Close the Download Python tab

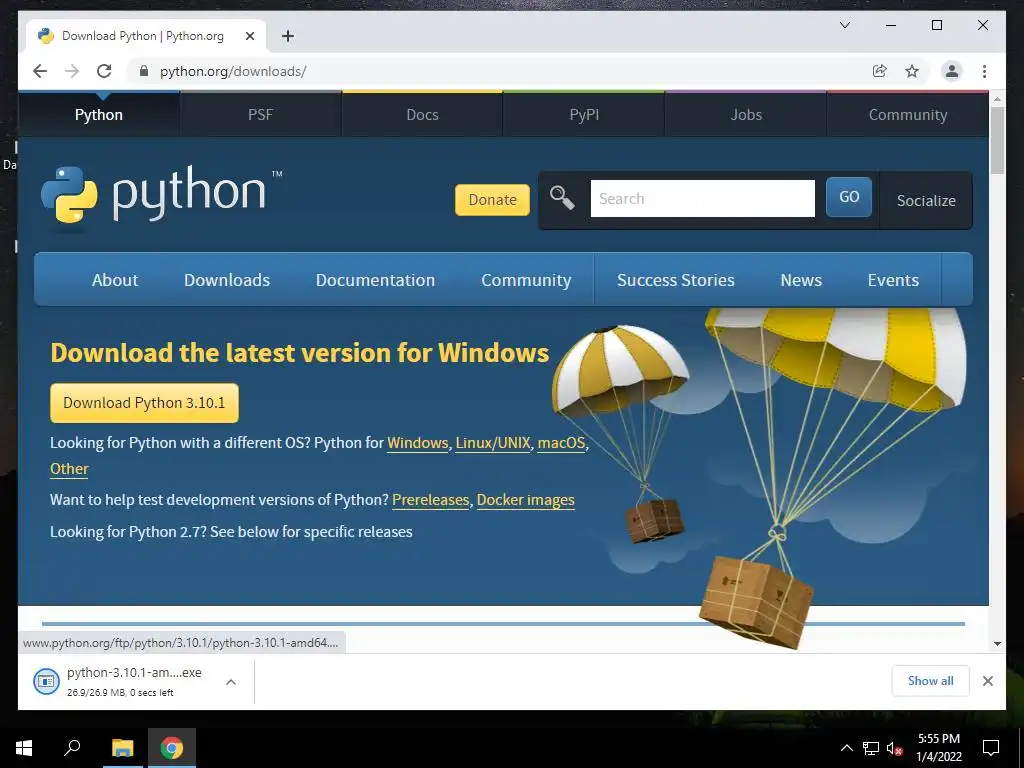249,36
